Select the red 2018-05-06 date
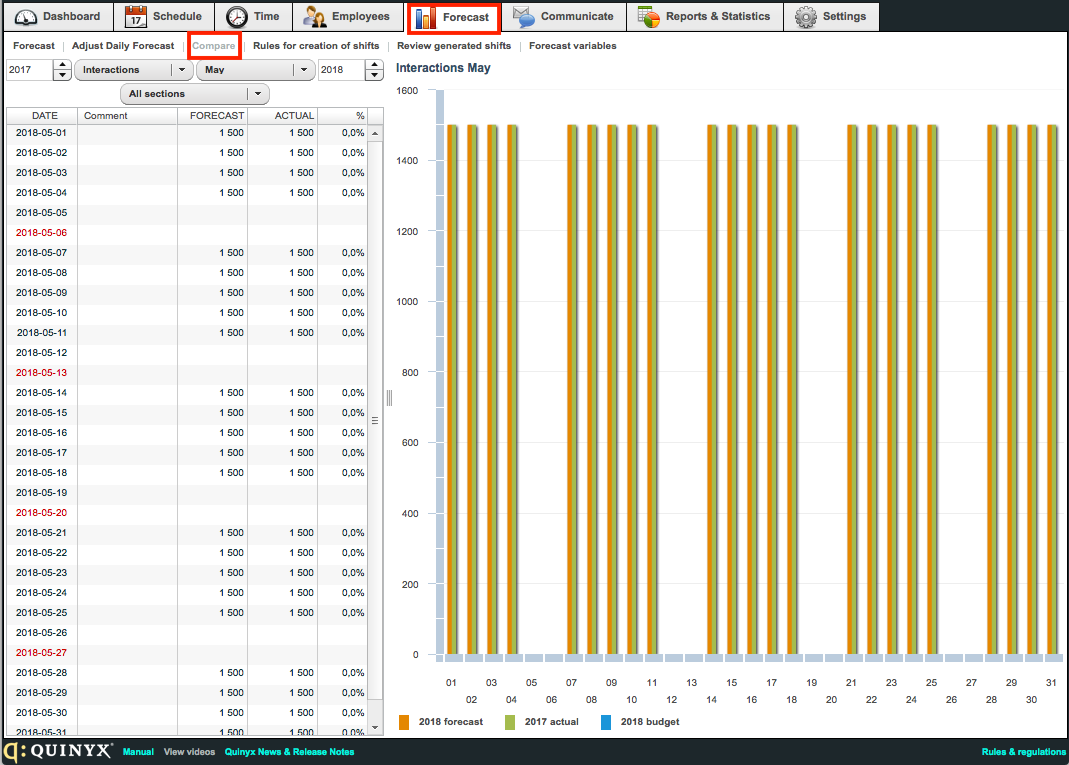This screenshot has height=765, width=1069. click(42, 232)
